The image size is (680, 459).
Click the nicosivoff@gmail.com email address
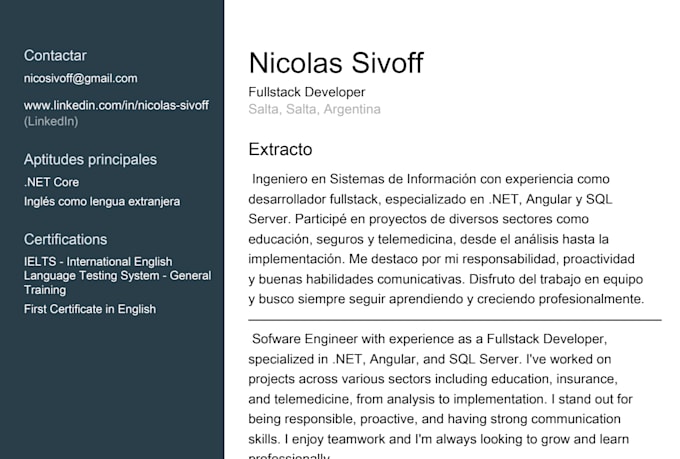pyautogui.click(x=81, y=79)
